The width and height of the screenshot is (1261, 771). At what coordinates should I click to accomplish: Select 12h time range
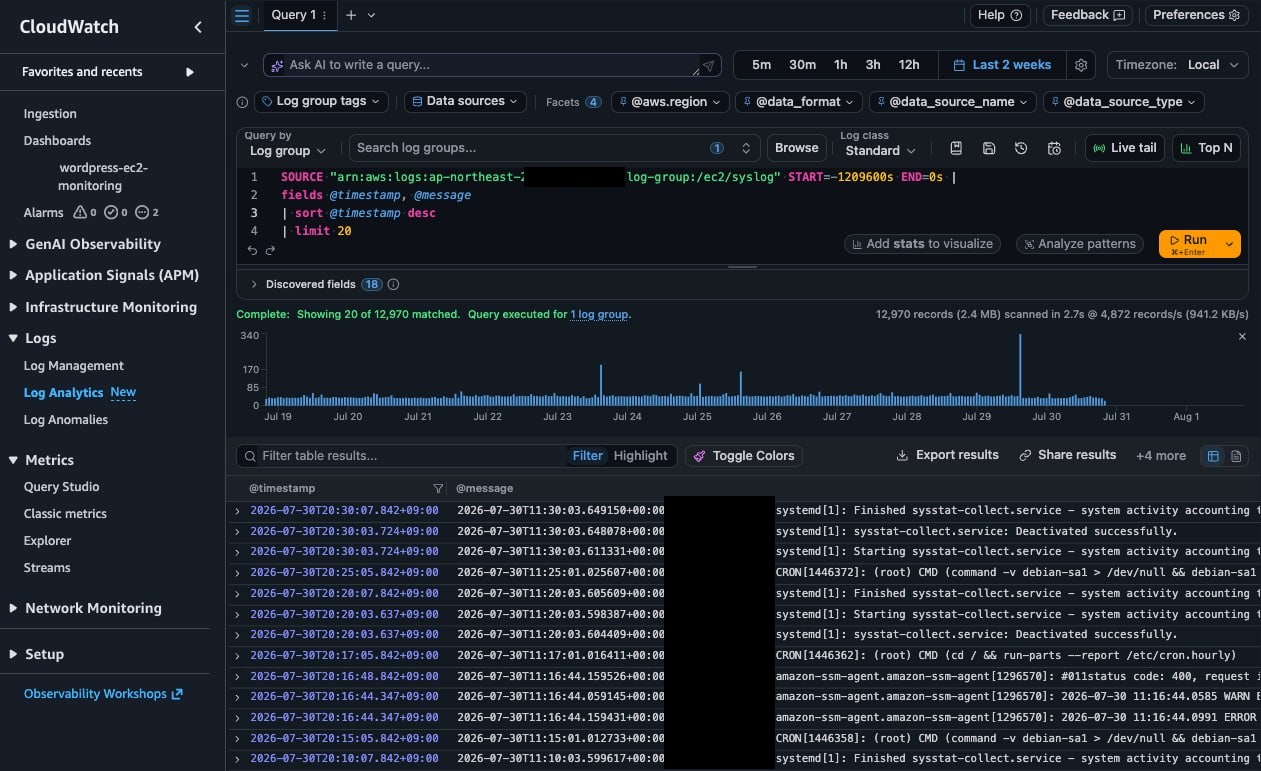coord(909,65)
